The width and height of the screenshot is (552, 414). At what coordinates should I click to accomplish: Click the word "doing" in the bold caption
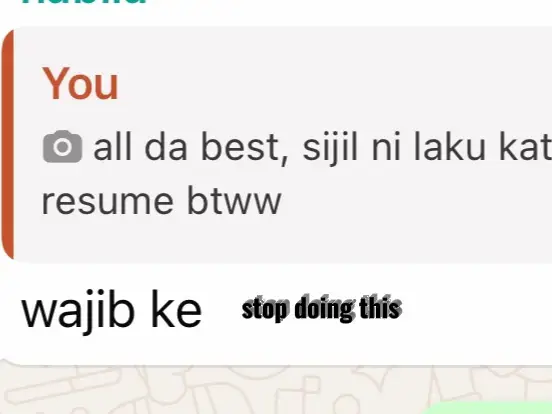319,308
